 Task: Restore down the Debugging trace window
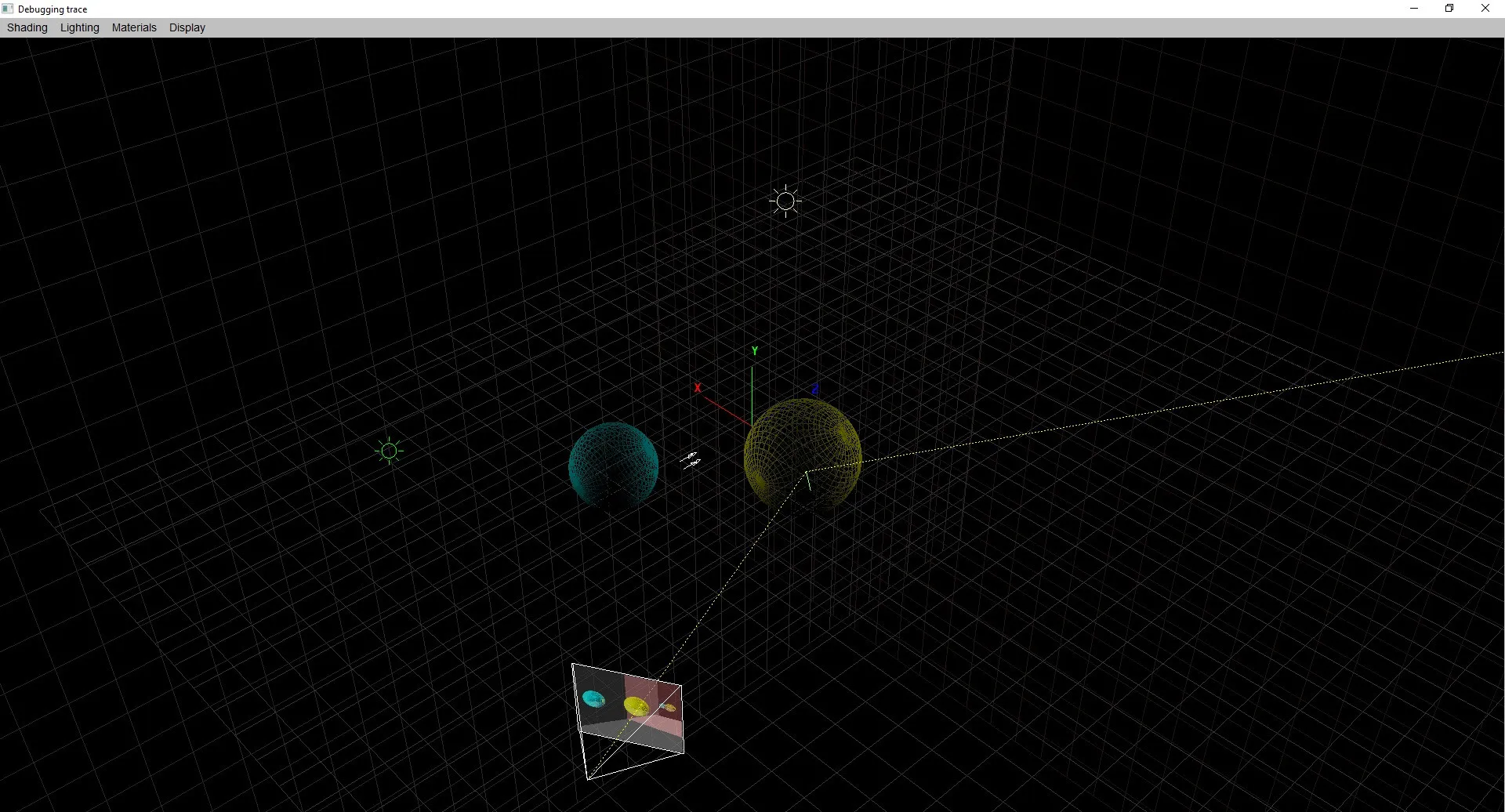pyautogui.click(x=1449, y=9)
